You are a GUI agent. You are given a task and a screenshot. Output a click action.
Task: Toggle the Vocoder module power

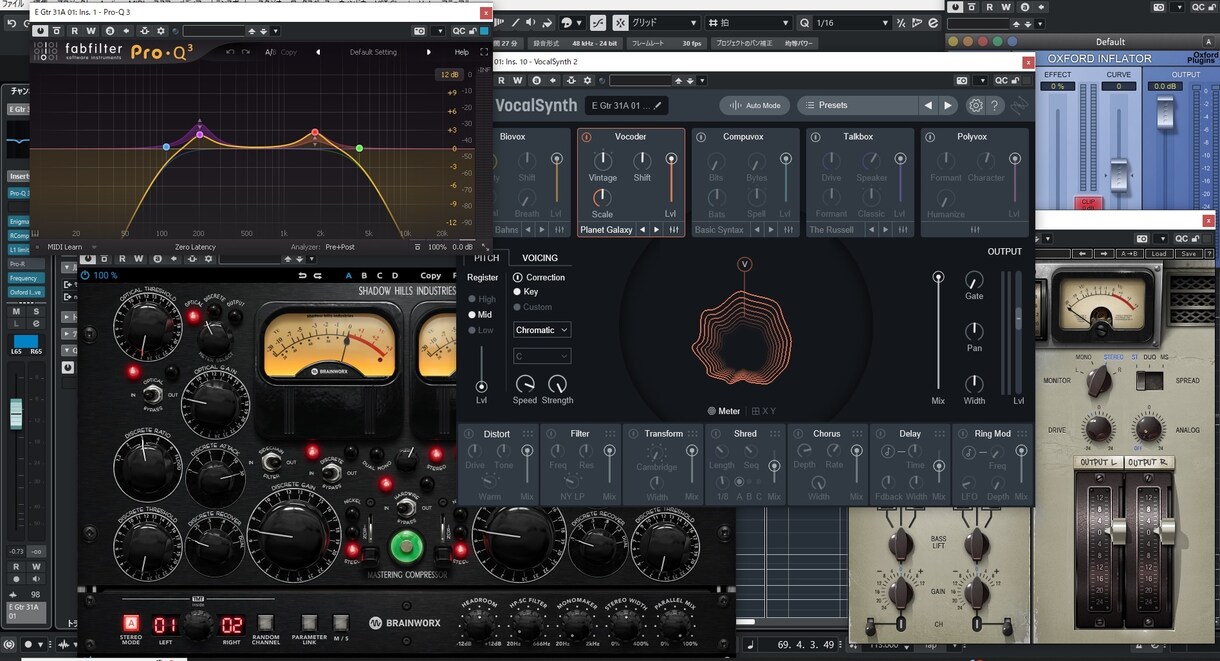[587, 136]
